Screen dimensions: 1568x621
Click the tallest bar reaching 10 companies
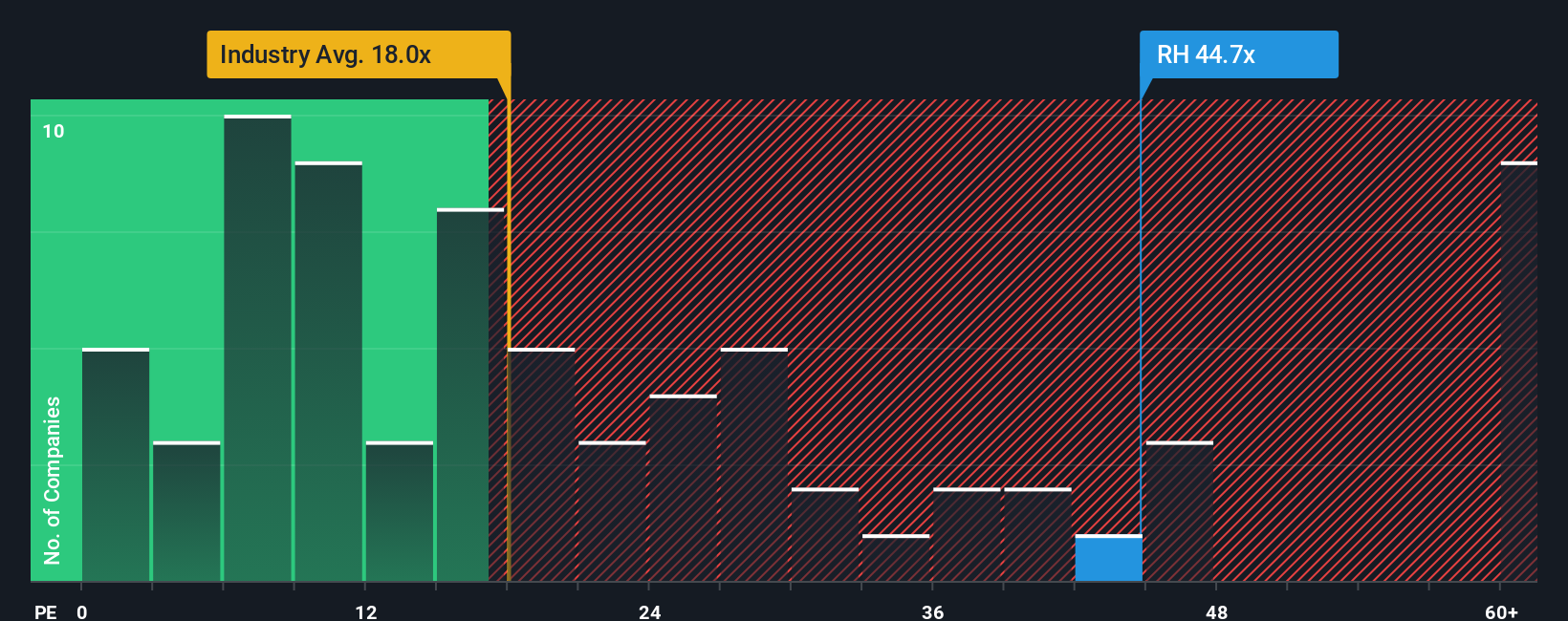coord(257,348)
